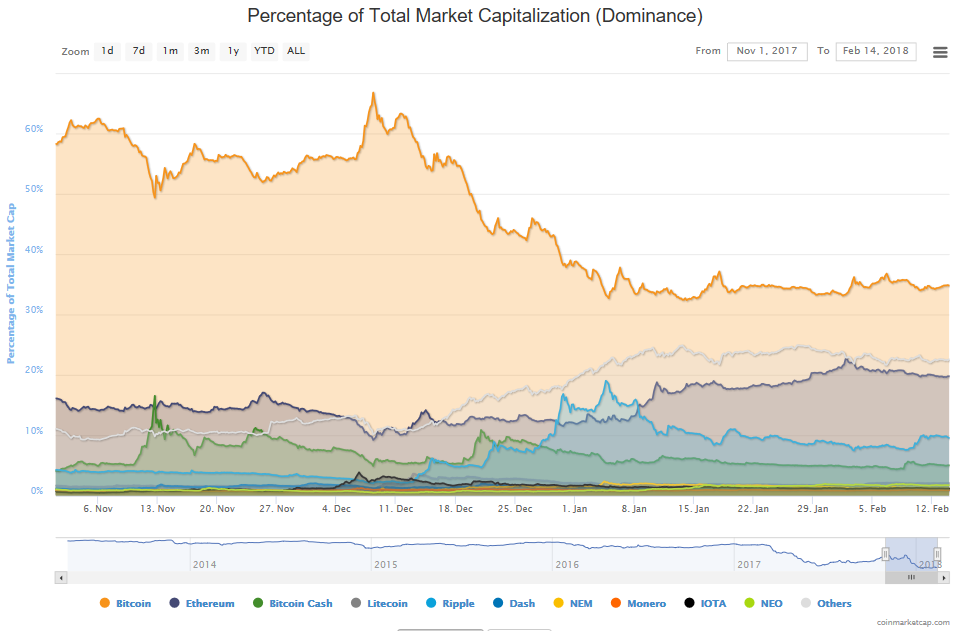Hide the Litecoin series in the legend
Image resolution: width=973 pixels, height=631 pixels.
387,603
